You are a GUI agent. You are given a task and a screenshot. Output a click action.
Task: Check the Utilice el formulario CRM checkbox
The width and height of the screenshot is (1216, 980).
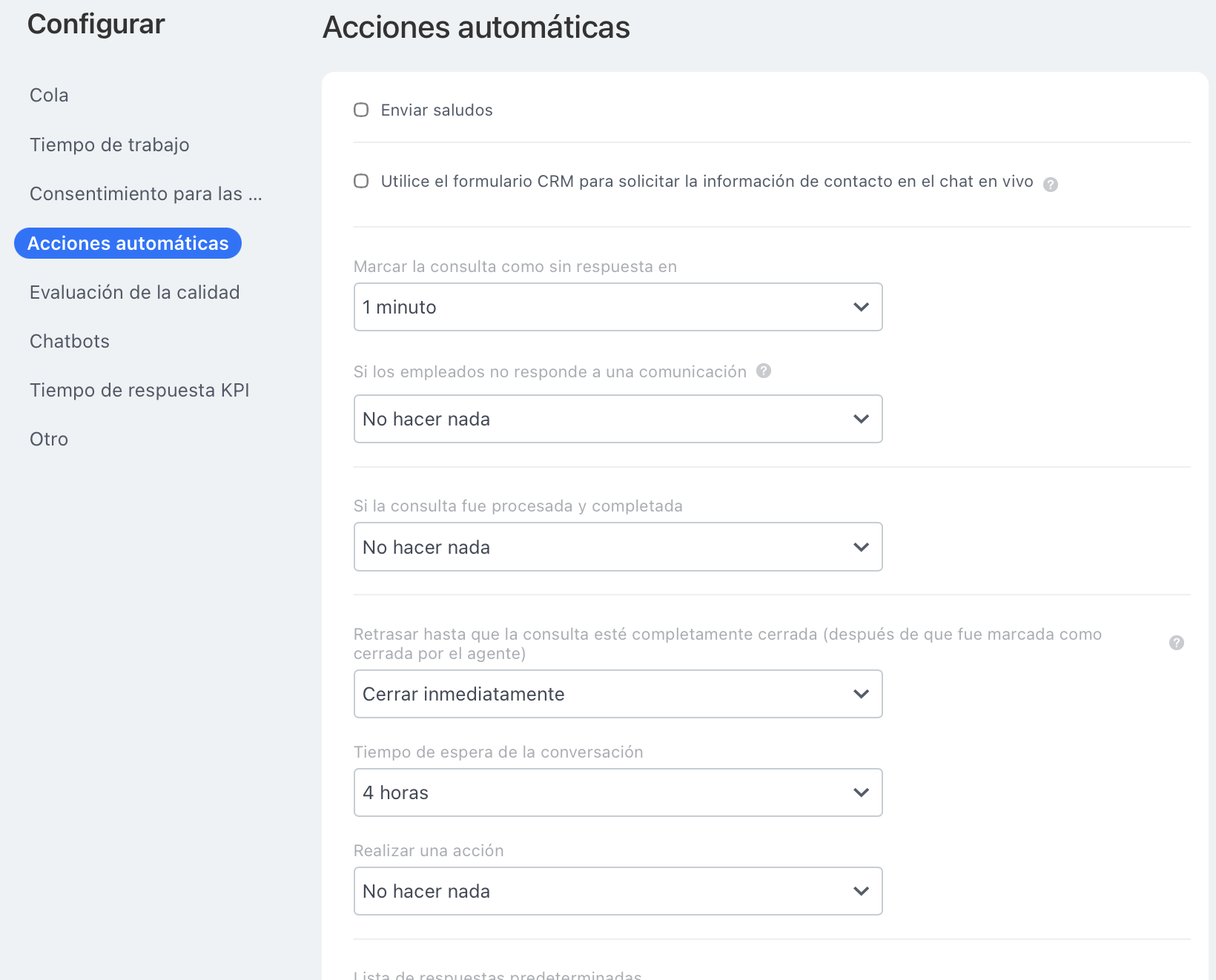click(x=361, y=182)
